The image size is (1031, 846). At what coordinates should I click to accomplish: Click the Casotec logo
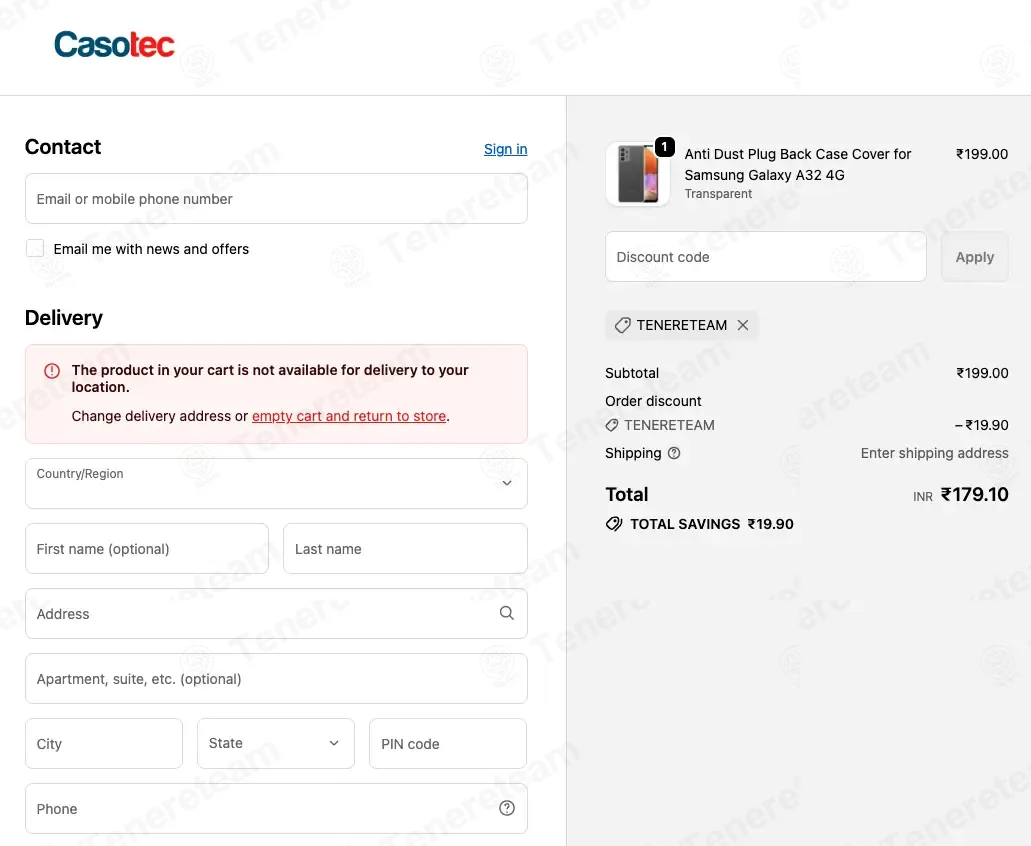click(114, 45)
